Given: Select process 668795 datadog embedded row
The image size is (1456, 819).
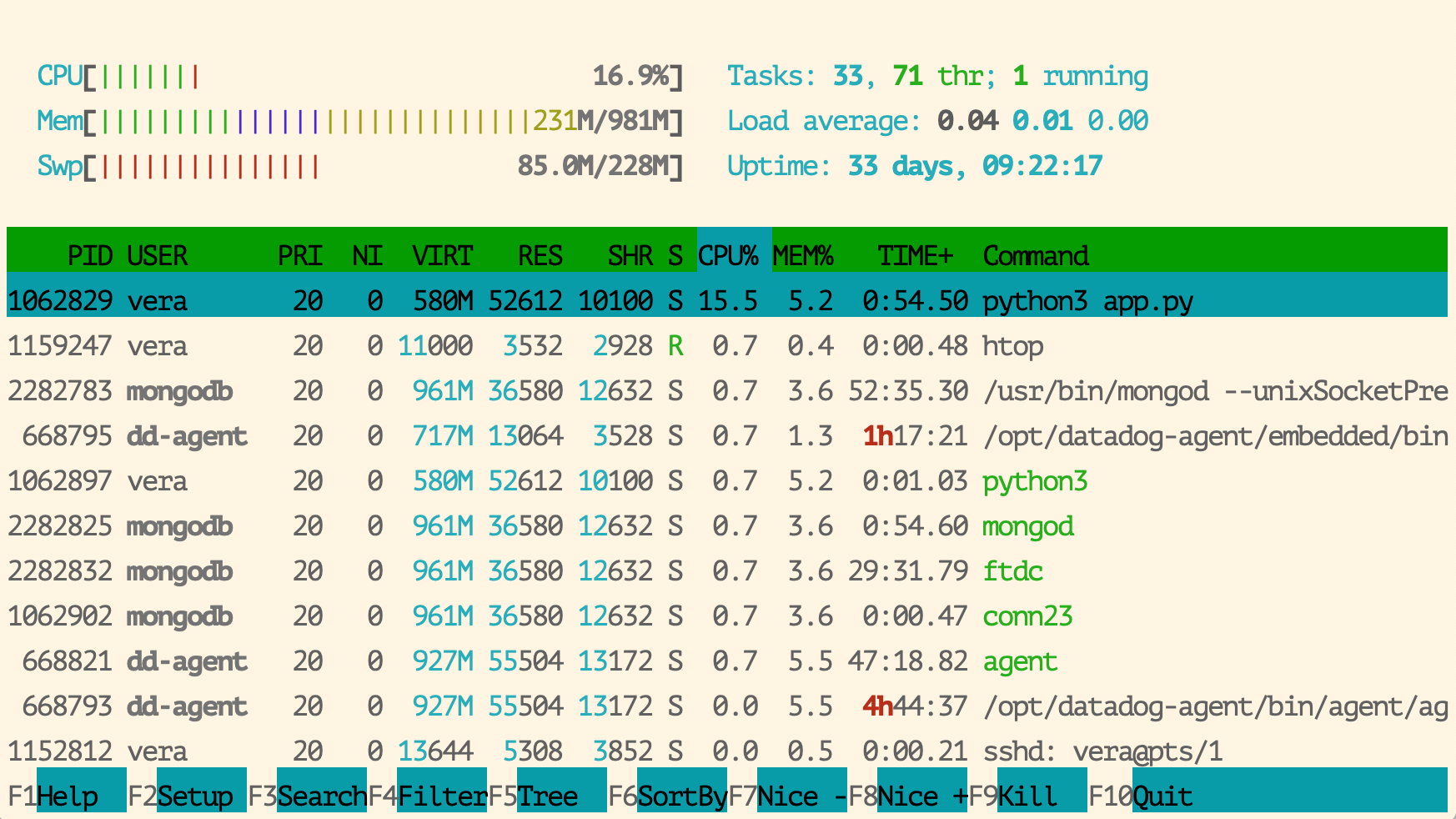Looking at the screenshot, I should 727,436.
